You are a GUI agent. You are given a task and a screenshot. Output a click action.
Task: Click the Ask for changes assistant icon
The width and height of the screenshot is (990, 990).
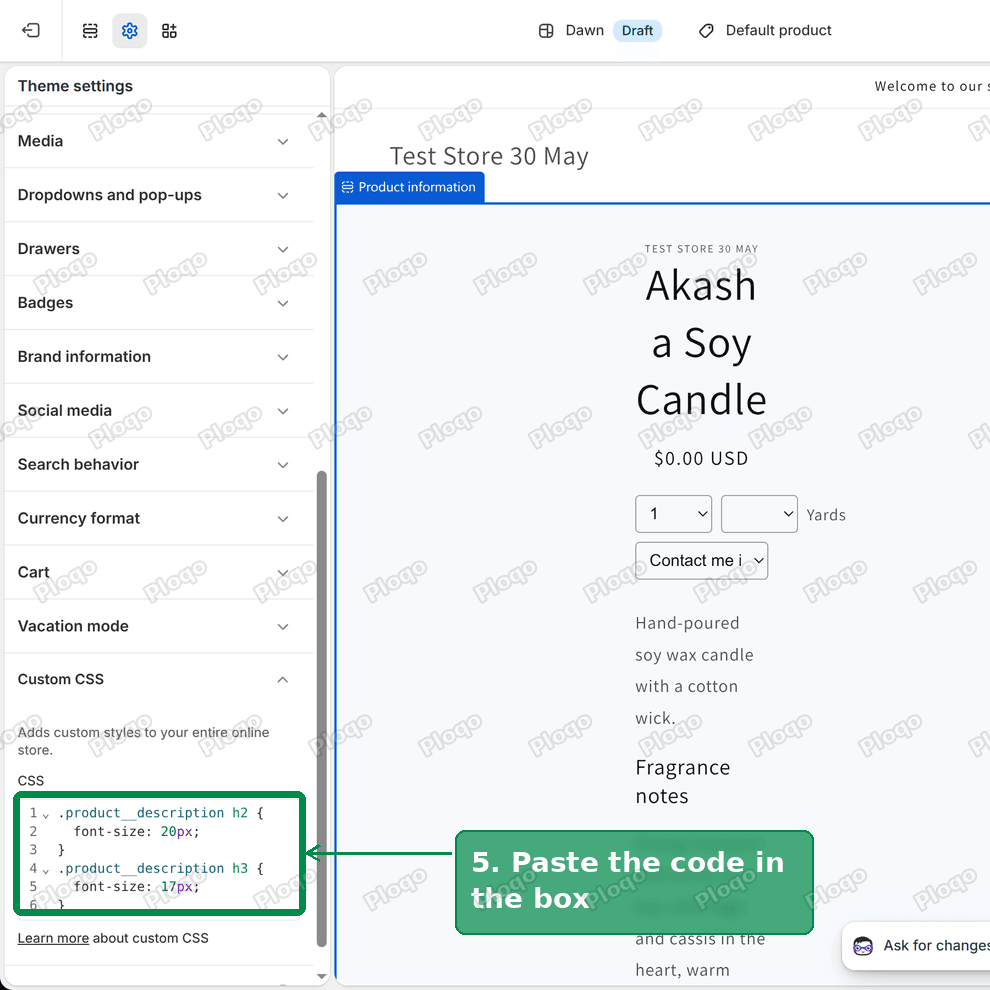coord(862,946)
